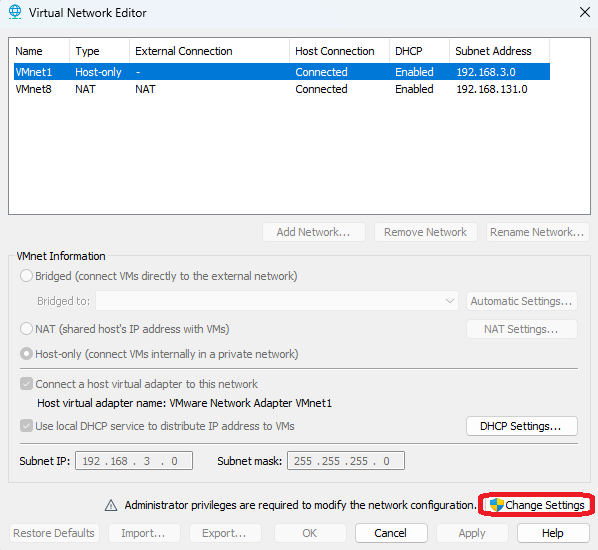Screen dimensions: 598x550
Task: Click Administrator privileges warning message
Action: [x=301, y=505]
